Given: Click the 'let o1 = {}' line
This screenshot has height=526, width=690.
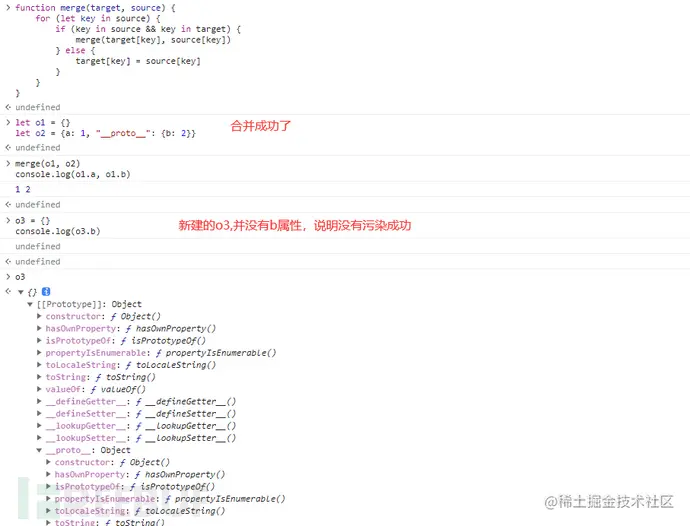Looking at the screenshot, I should 43,123.
